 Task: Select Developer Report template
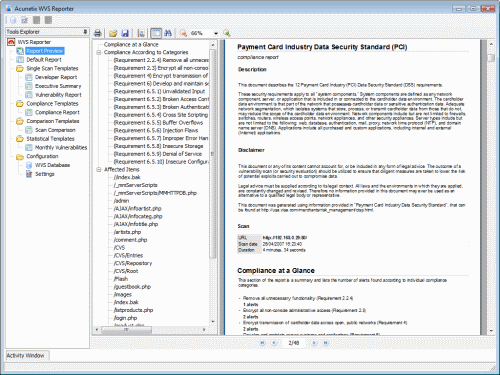point(56,77)
